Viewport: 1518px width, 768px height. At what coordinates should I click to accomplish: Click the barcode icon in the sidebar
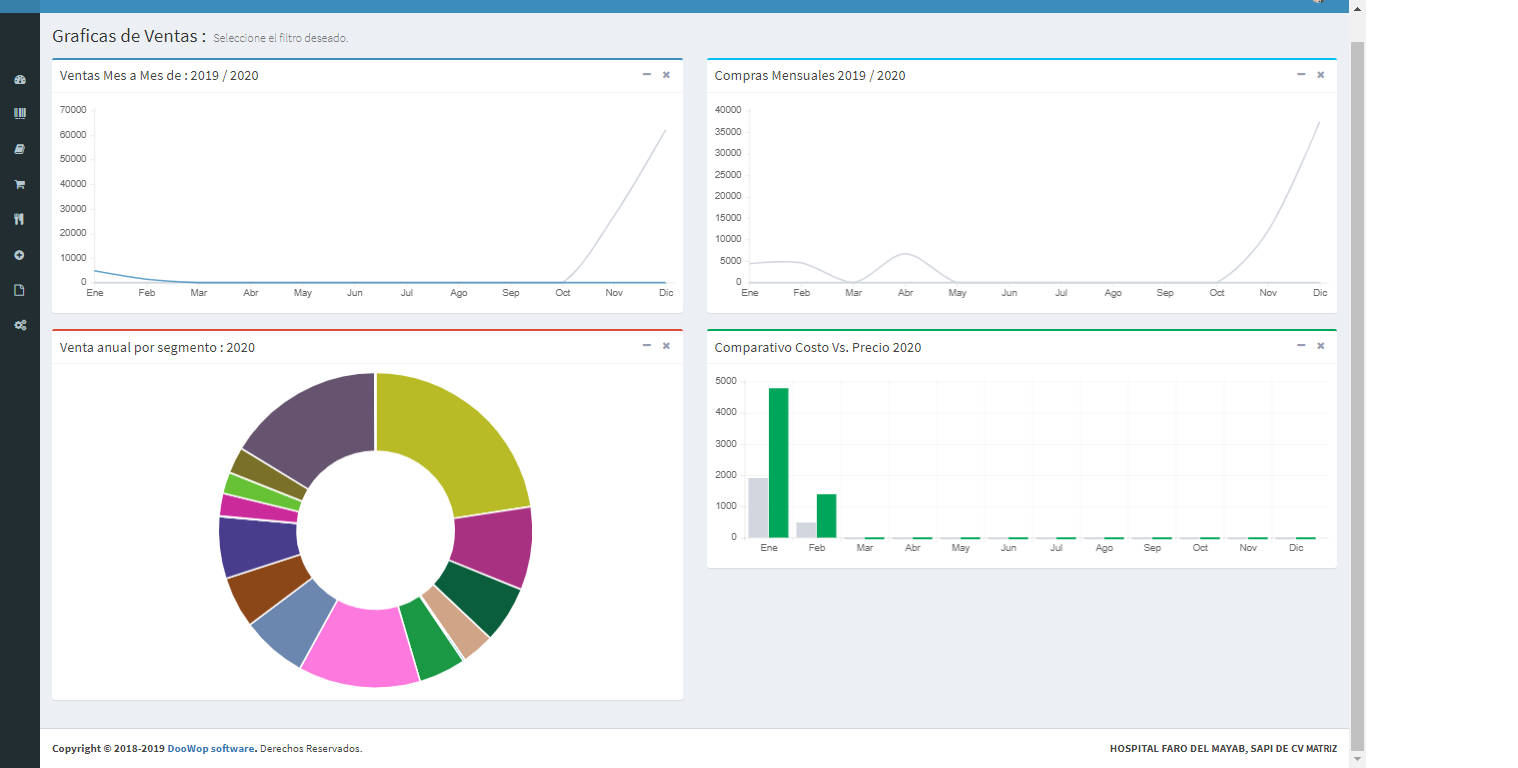point(19,114)
